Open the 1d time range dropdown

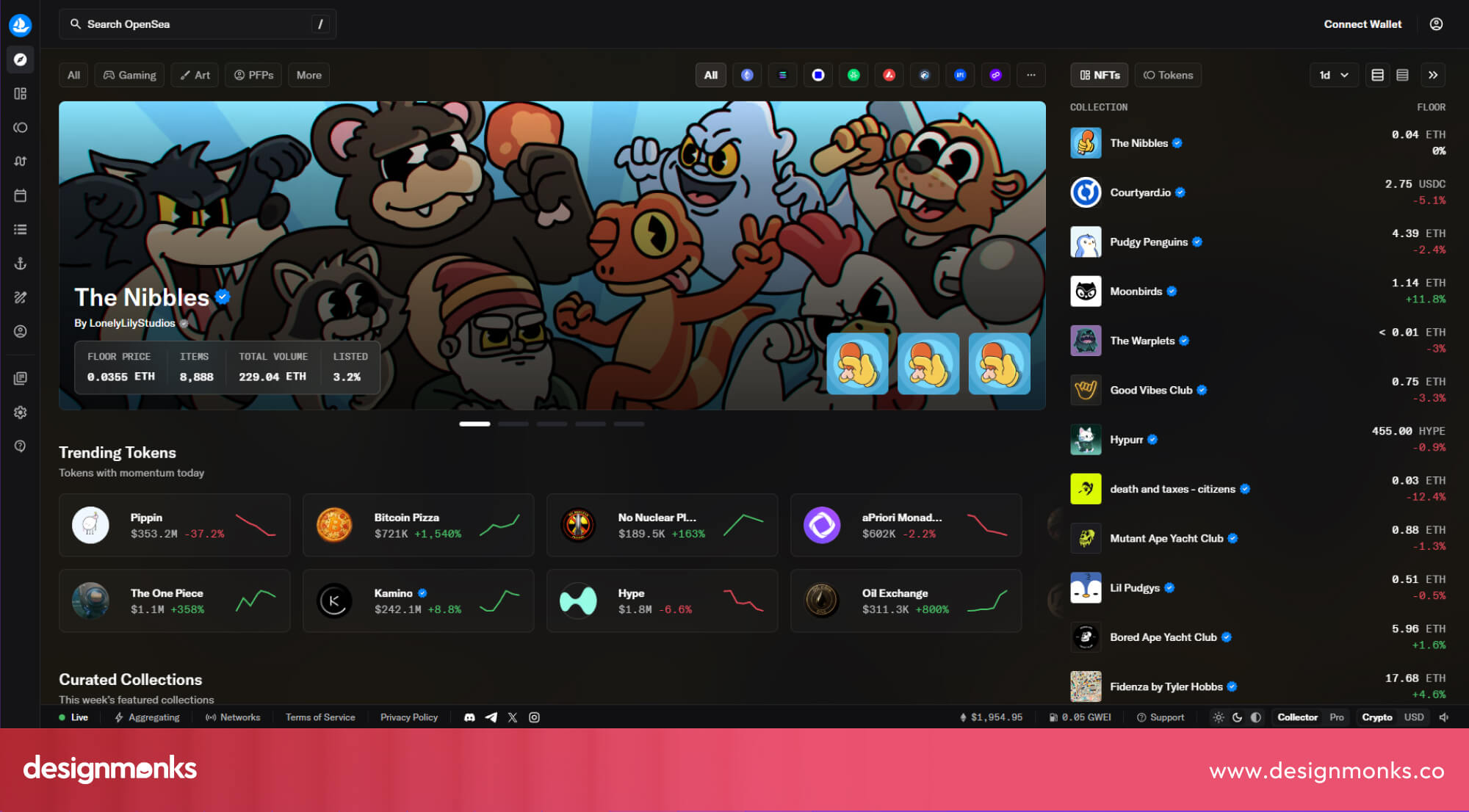[x=1333, y=75]
